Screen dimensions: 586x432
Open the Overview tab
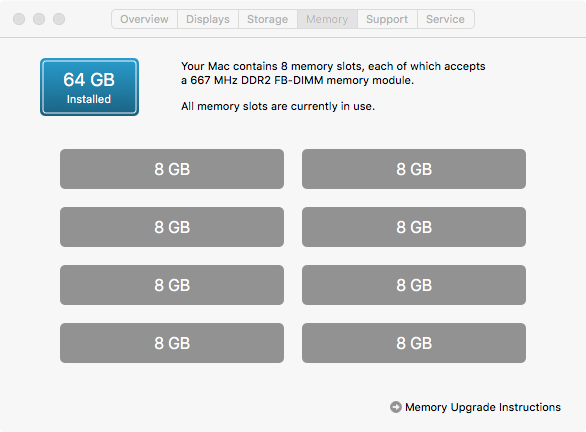coord(144,19)
